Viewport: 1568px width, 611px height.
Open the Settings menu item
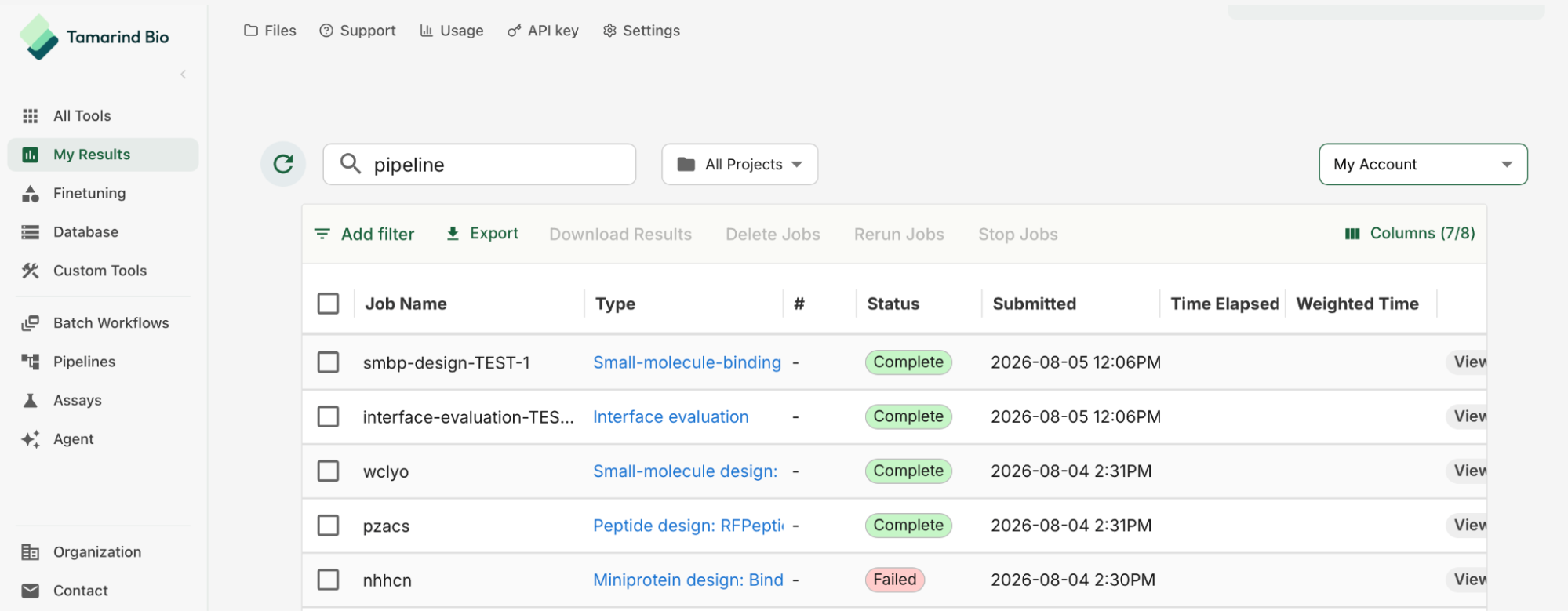[642, 31]
